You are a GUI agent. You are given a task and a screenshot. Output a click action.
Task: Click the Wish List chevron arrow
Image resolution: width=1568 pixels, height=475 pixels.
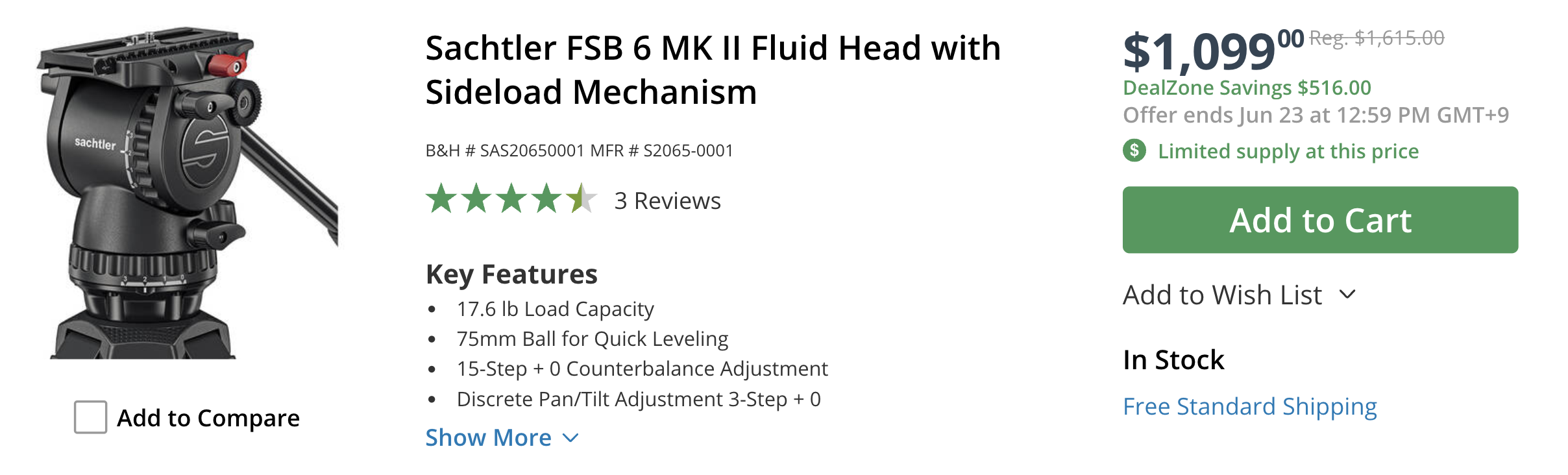click(1347, 295)
